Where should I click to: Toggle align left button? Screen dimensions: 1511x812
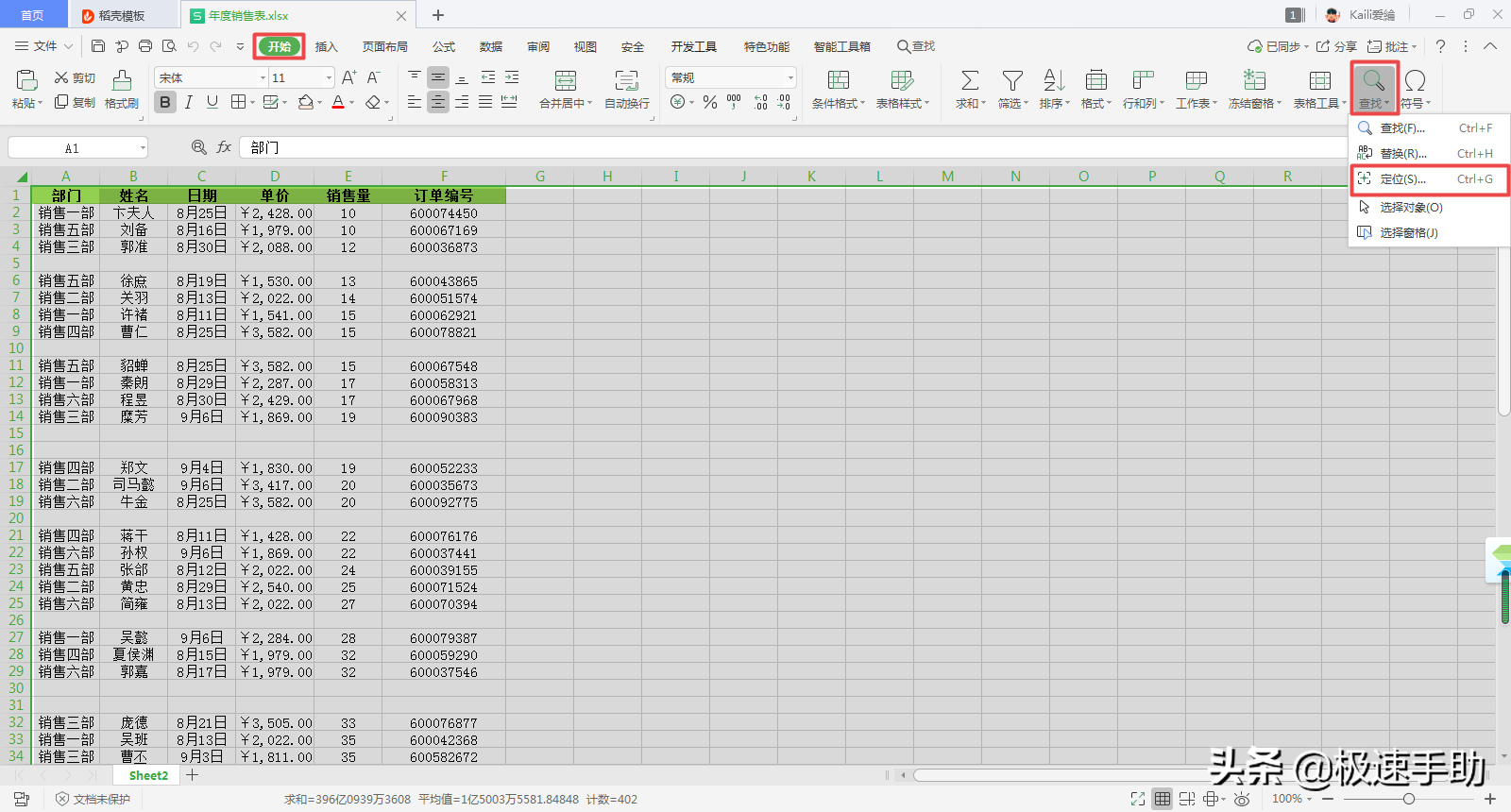click(x=415, y=102)
